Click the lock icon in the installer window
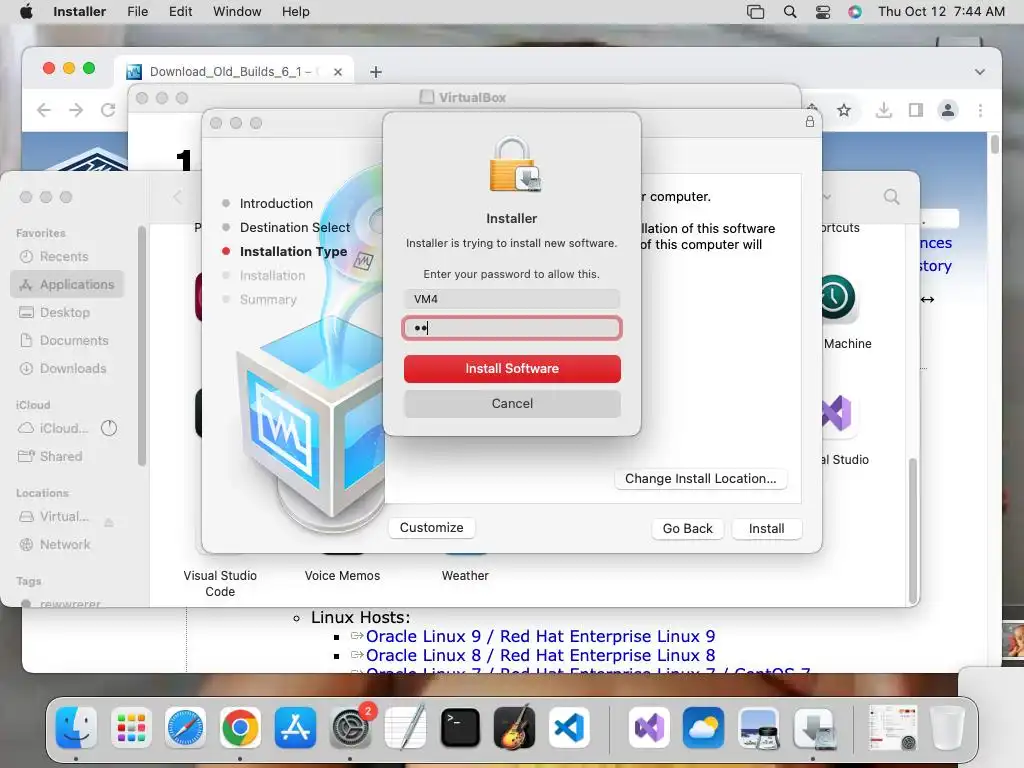The width and height of the screenshot is (1024, 768). pos(810,121)
